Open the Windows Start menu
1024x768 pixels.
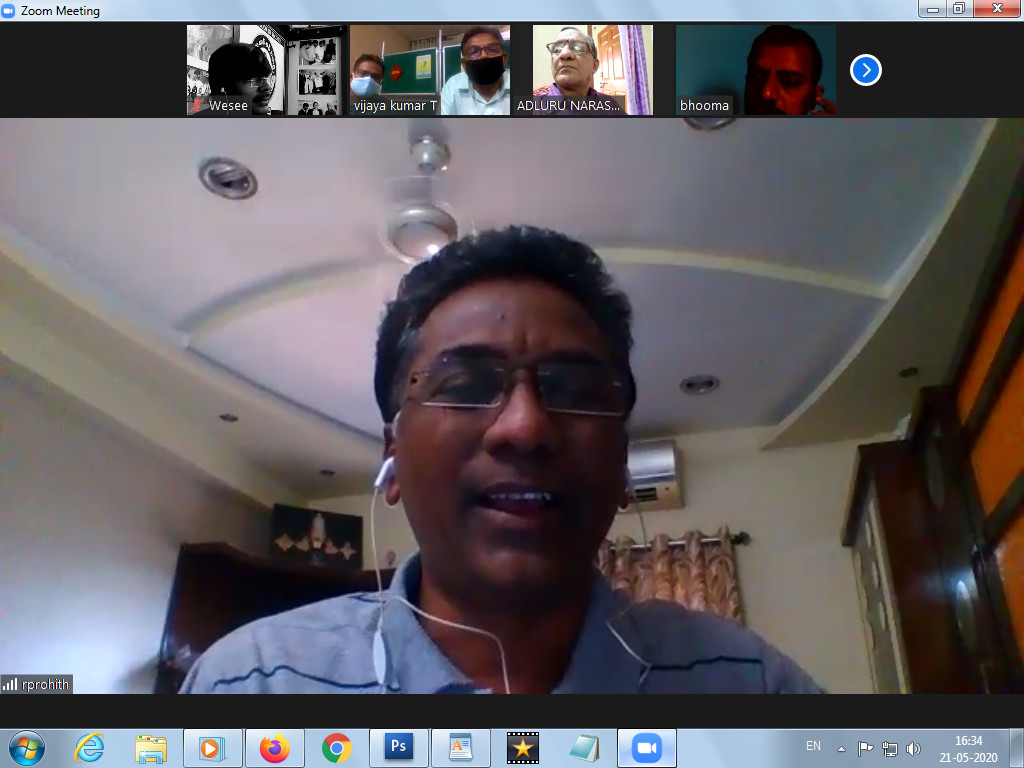26,747
